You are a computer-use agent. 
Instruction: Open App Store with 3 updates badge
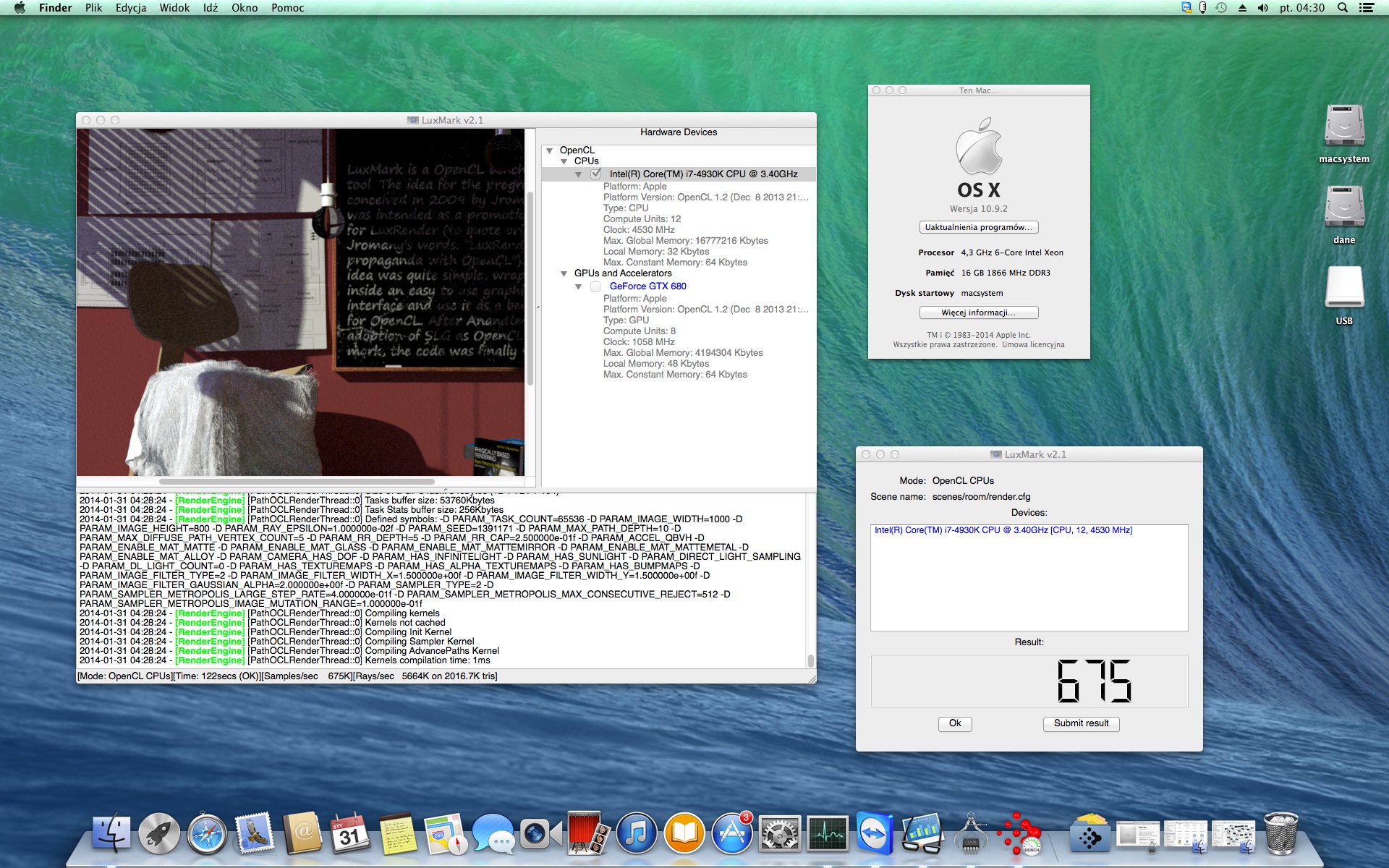click(732, 834)
